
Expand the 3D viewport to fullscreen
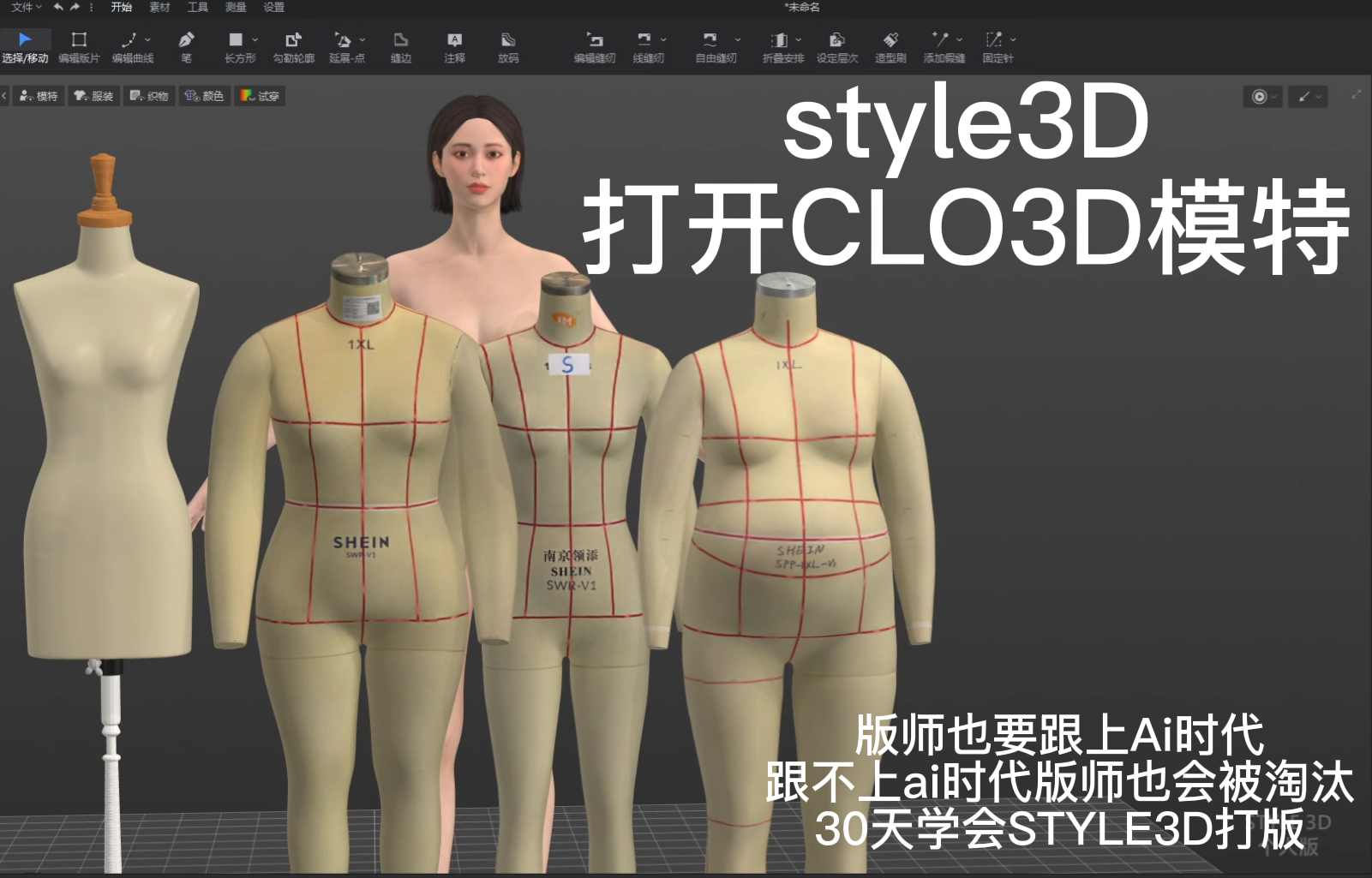coord(1357,94)
